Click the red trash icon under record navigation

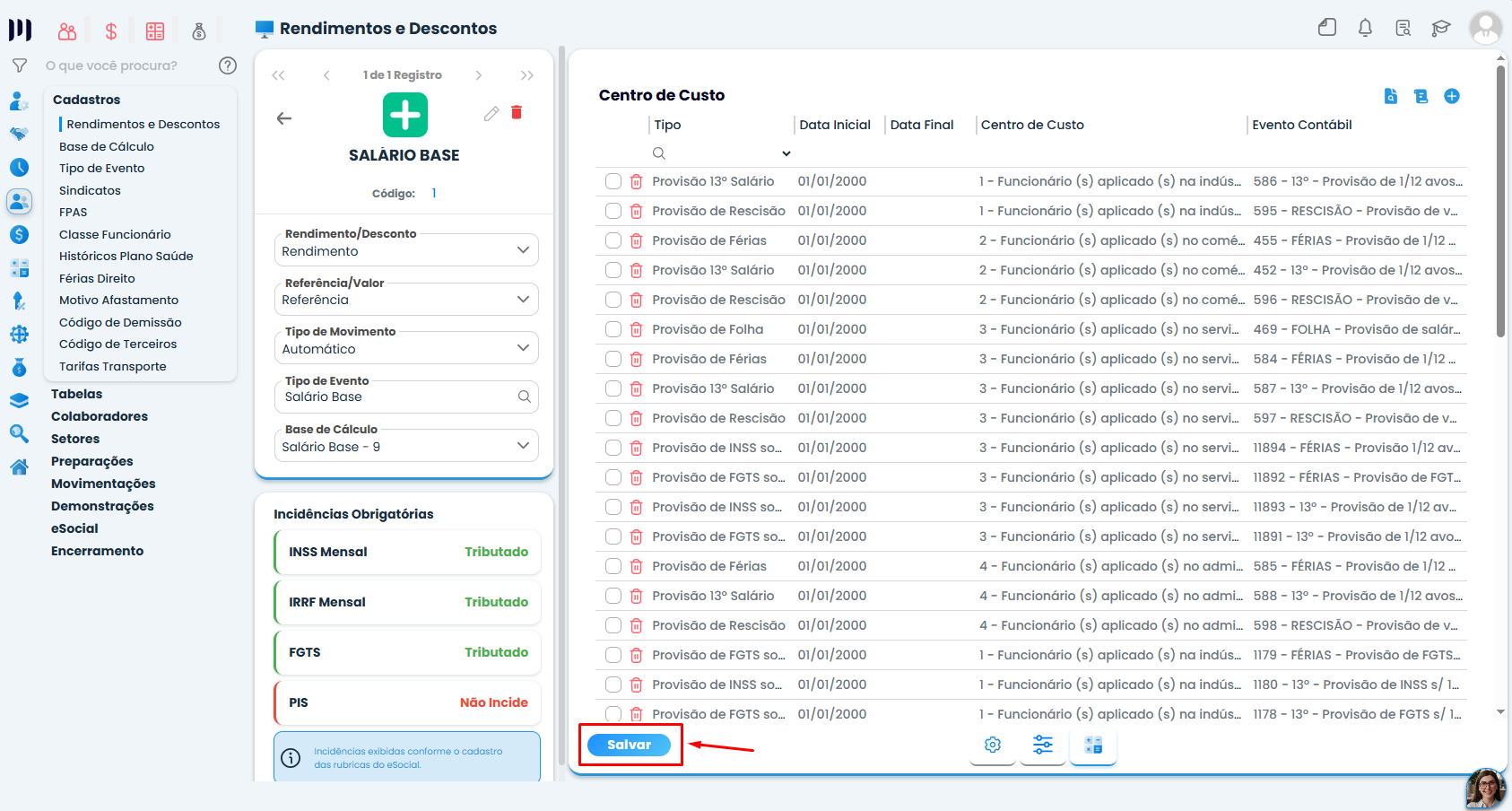(x=517, y=113)
